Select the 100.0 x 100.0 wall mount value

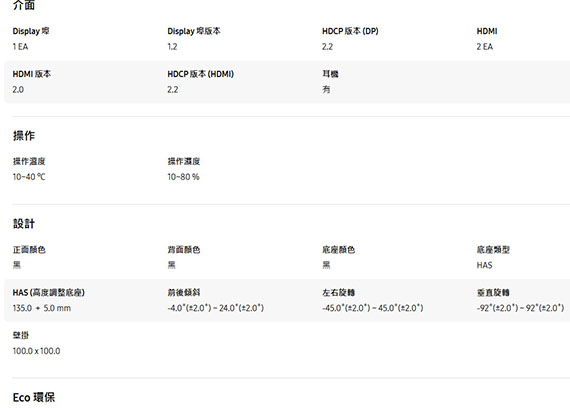pyautogui.click(x=36, y=351)
